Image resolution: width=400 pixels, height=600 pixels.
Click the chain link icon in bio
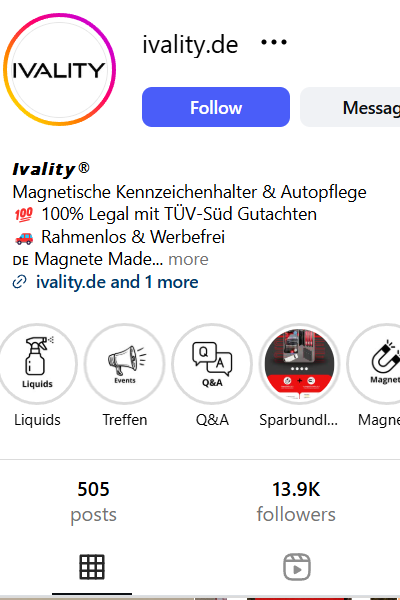20,282
